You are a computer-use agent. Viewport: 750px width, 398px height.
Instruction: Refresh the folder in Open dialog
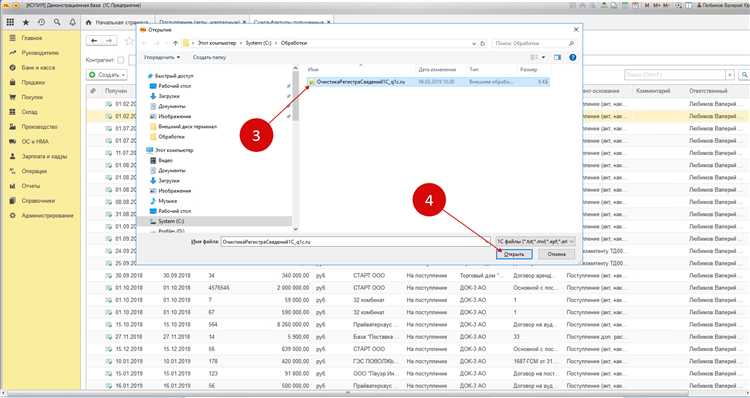[x=483, y=44]
